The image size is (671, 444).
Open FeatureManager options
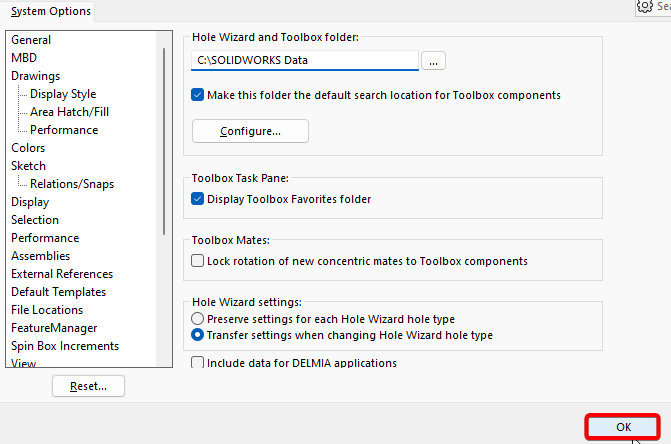point(54,328)
